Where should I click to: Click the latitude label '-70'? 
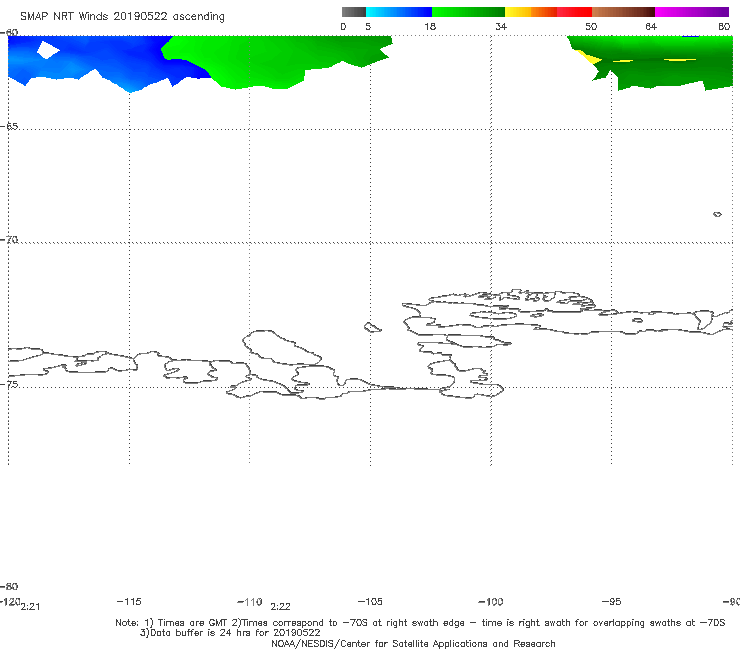pyautogui.click(x=9, y=240)
